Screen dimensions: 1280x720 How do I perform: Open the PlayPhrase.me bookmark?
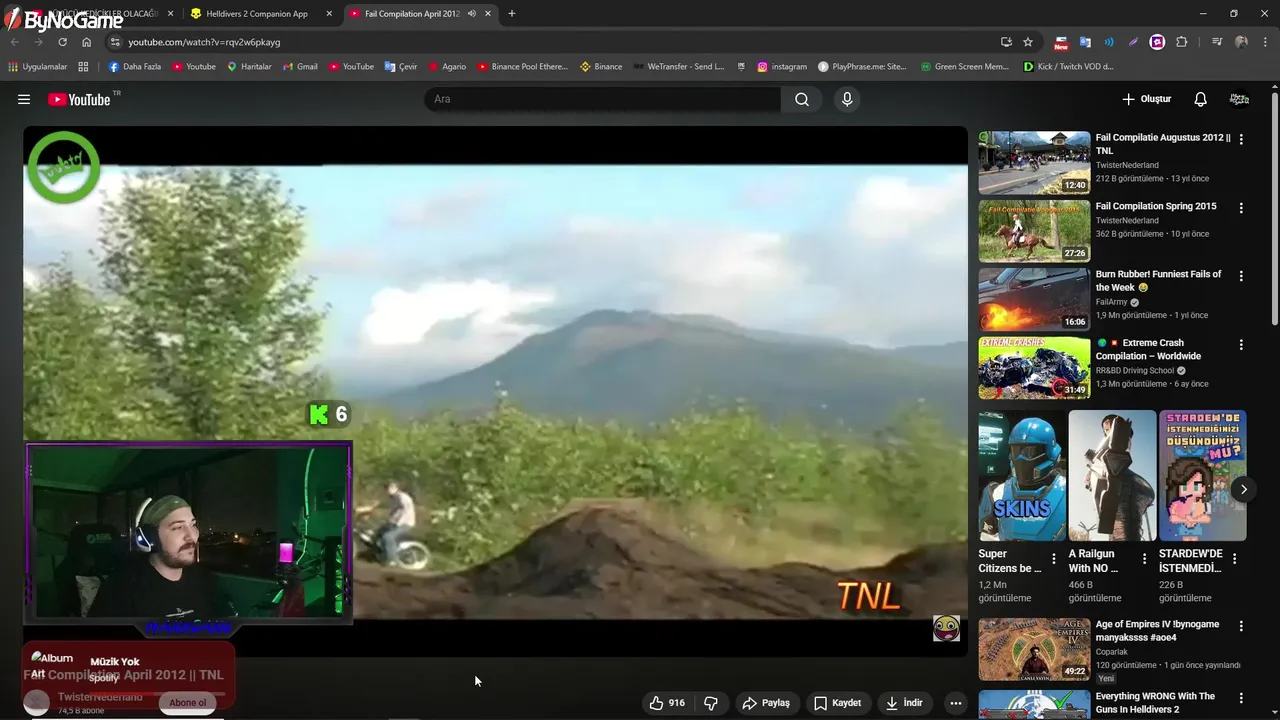(862, 67)
